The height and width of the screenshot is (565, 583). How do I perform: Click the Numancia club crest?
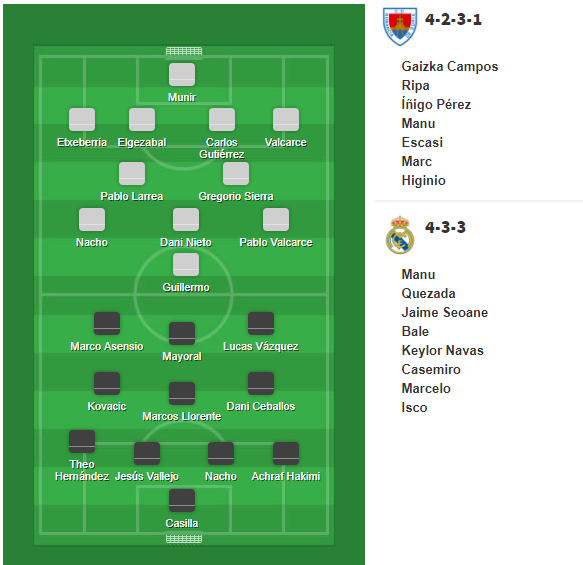coord(400,26)
